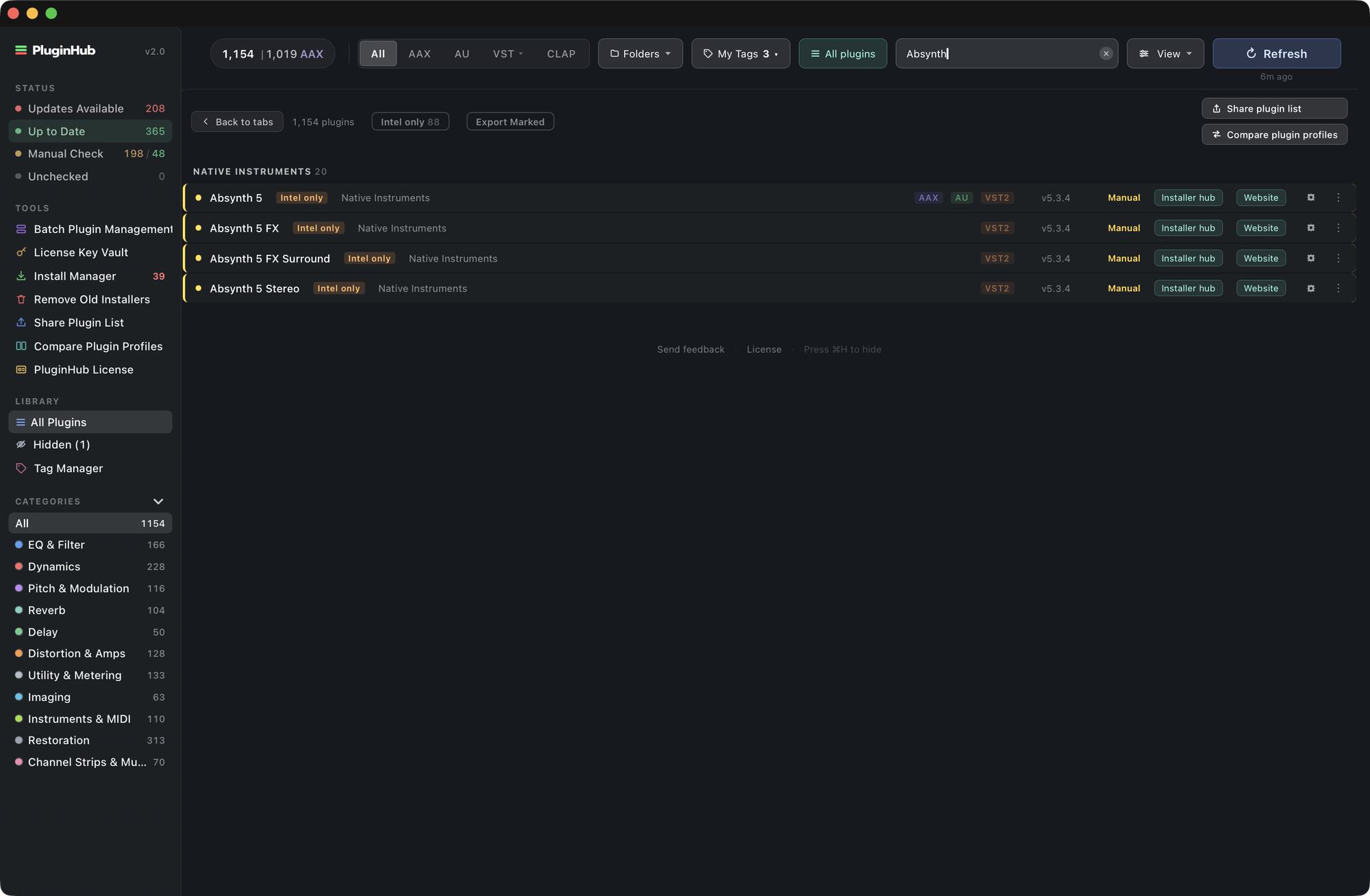This screenshot has width=1370, height=896.
Task: Open more options for Absynth 5
Action: pos(1338,197)
